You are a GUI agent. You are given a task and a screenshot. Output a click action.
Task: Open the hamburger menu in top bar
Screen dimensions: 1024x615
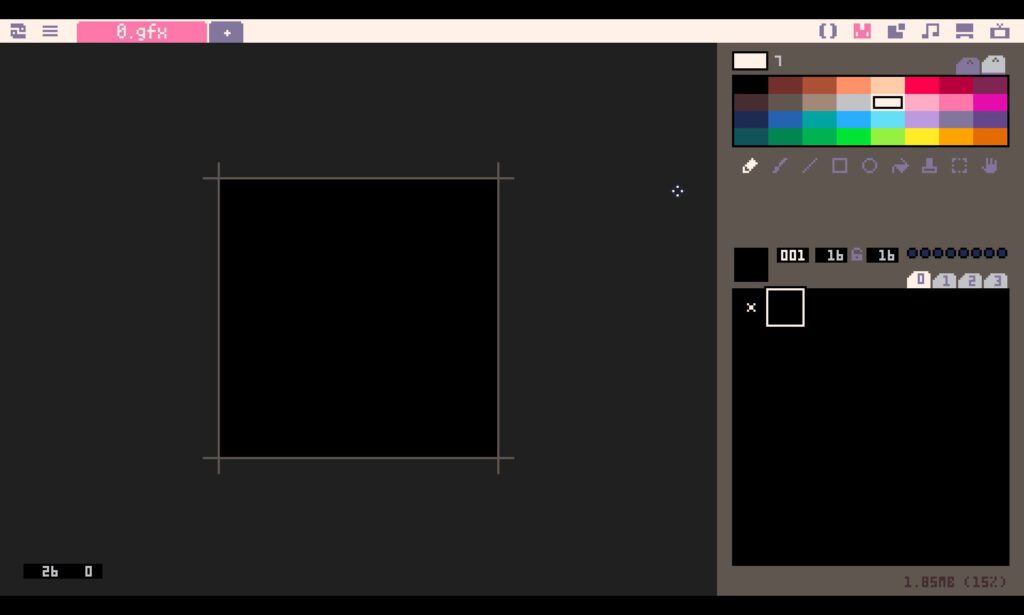click(50, 31)
